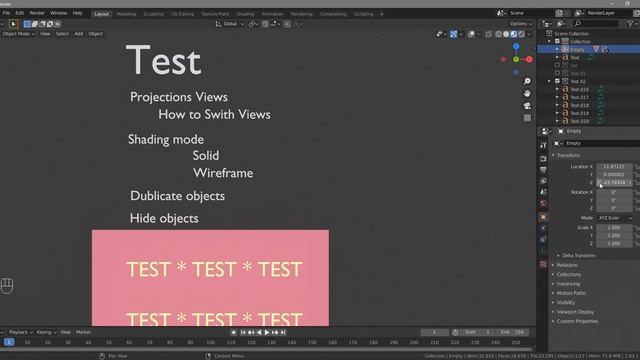The width and height of the screenshot is (640, 360).
Task: Click the hand pan gizmo in viewport
Action: tap(527, 93)
